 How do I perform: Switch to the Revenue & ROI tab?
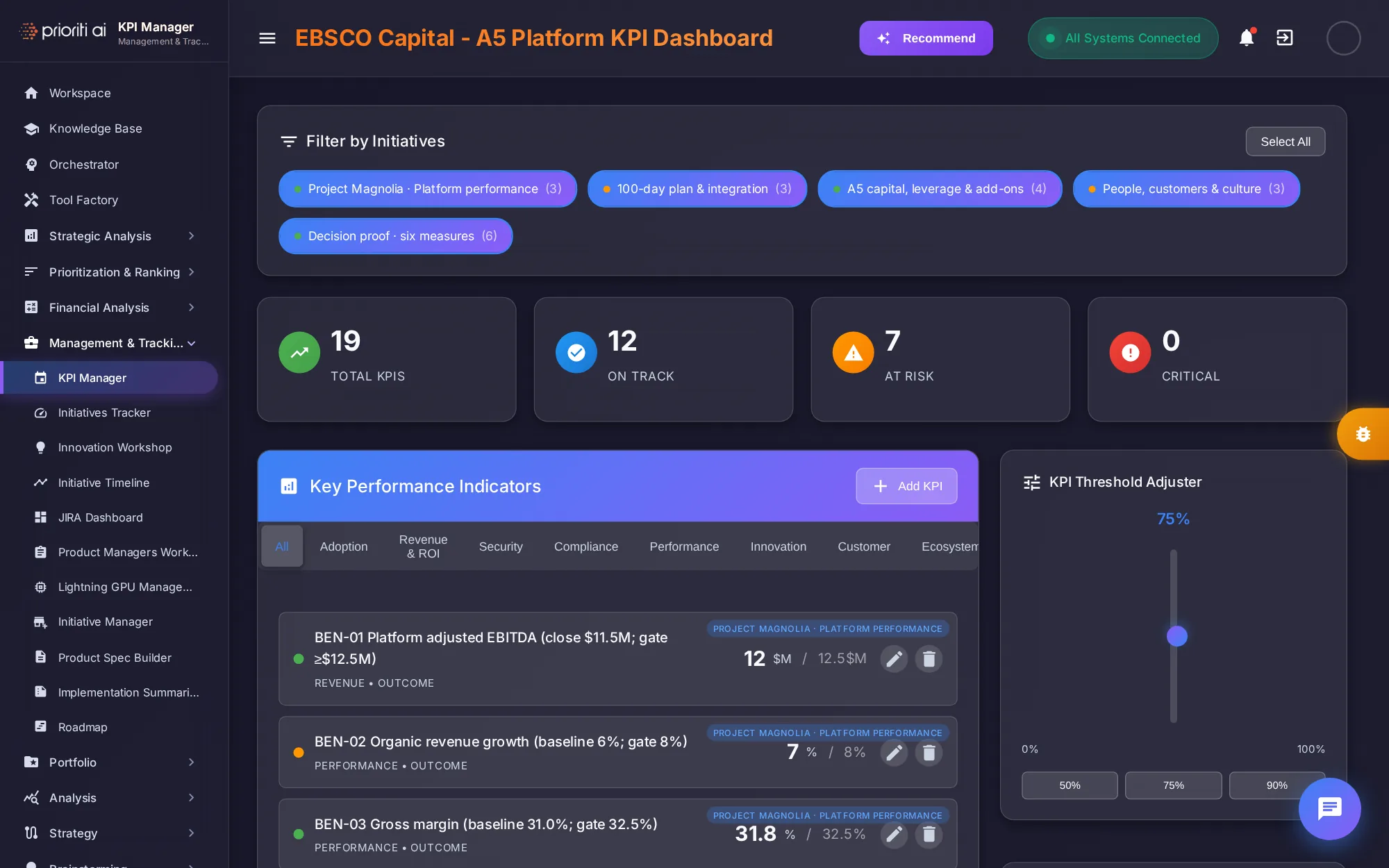pos(423,546)
